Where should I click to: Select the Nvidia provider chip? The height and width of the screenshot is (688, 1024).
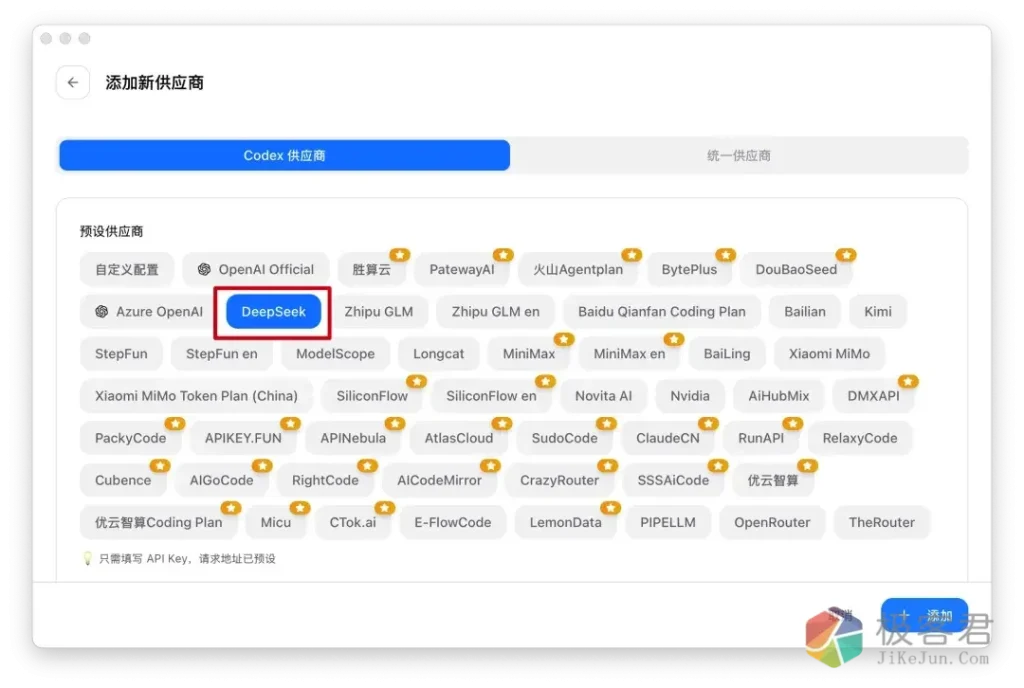pos(690,396)
